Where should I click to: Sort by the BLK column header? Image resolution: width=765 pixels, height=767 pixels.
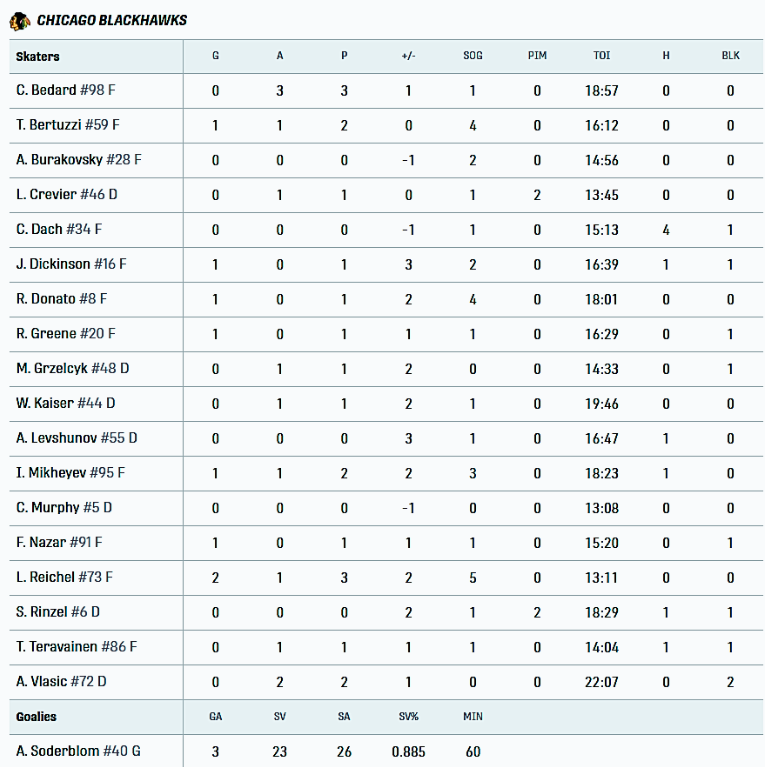(x=731, y=56)
